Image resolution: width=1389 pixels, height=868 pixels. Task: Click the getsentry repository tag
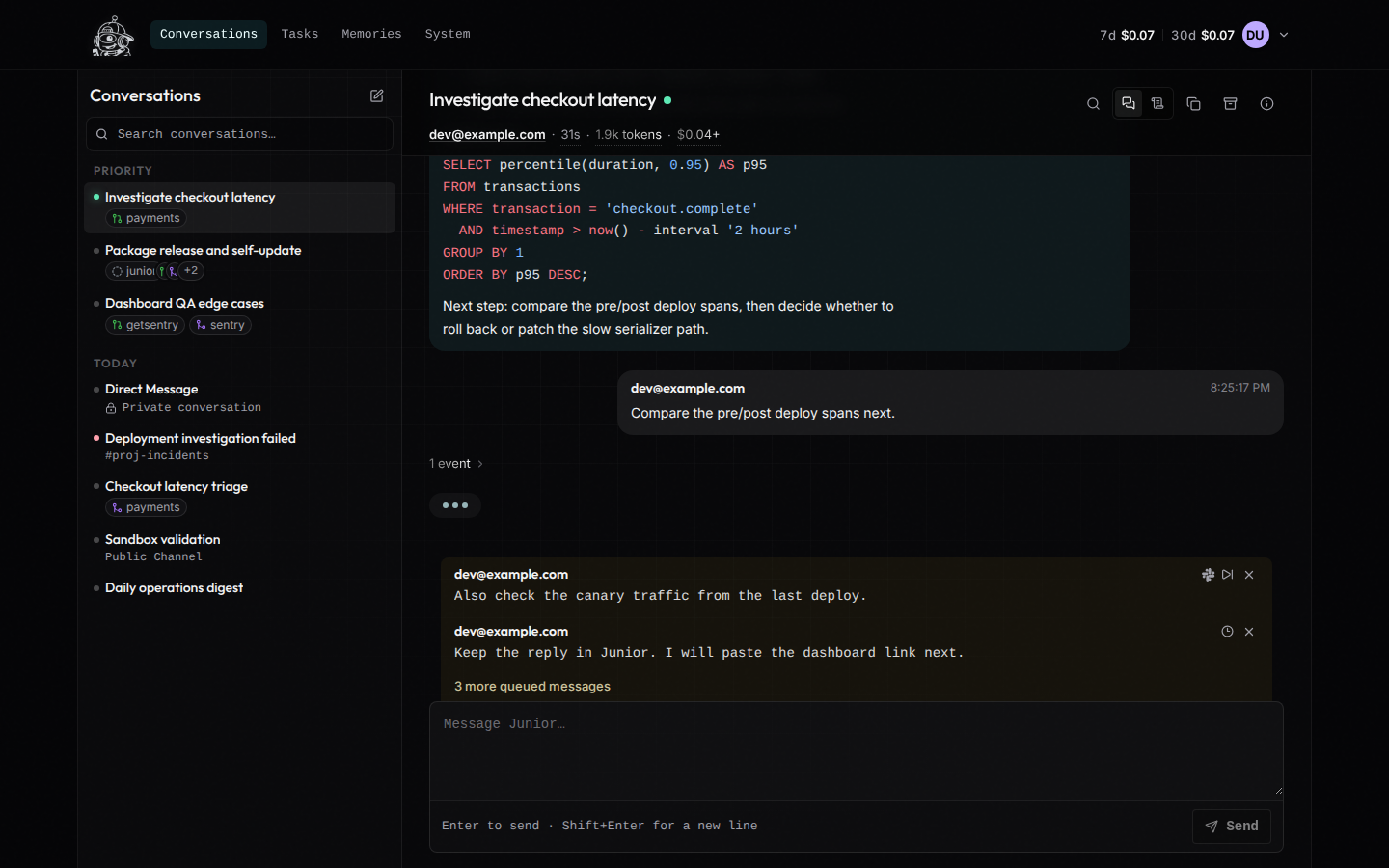[x=145, y=325]
